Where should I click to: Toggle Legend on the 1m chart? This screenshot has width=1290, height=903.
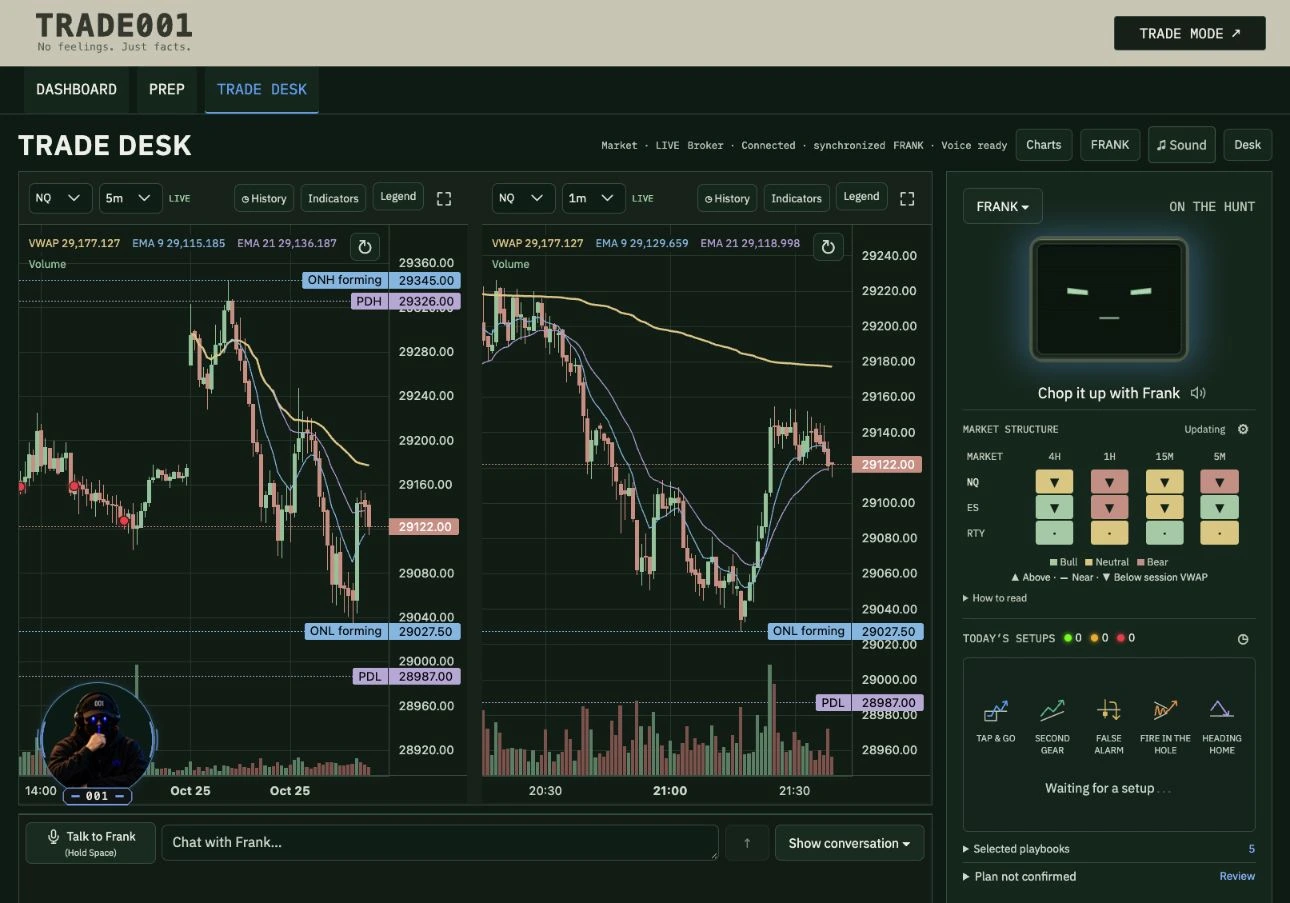coord(861,197)
